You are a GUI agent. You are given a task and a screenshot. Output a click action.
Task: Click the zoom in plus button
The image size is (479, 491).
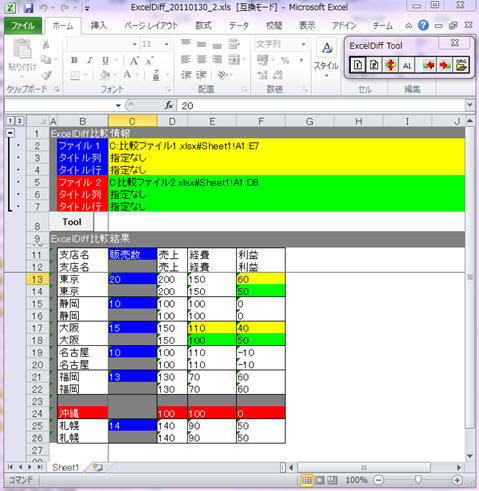(x=457, y=480)
